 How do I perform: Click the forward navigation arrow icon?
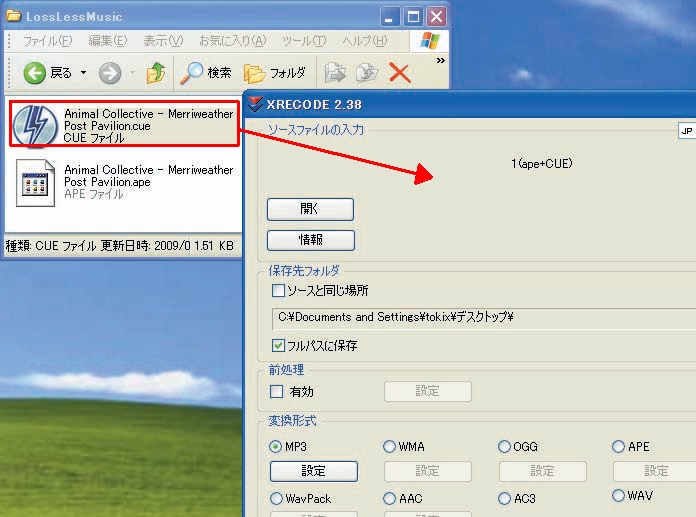point(110,73)
